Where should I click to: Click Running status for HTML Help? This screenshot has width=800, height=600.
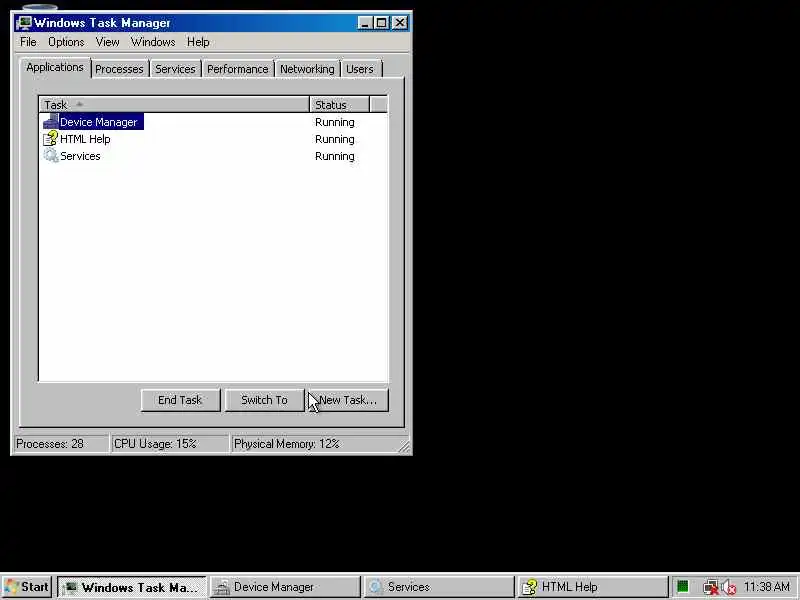click(x=335, y=139)
